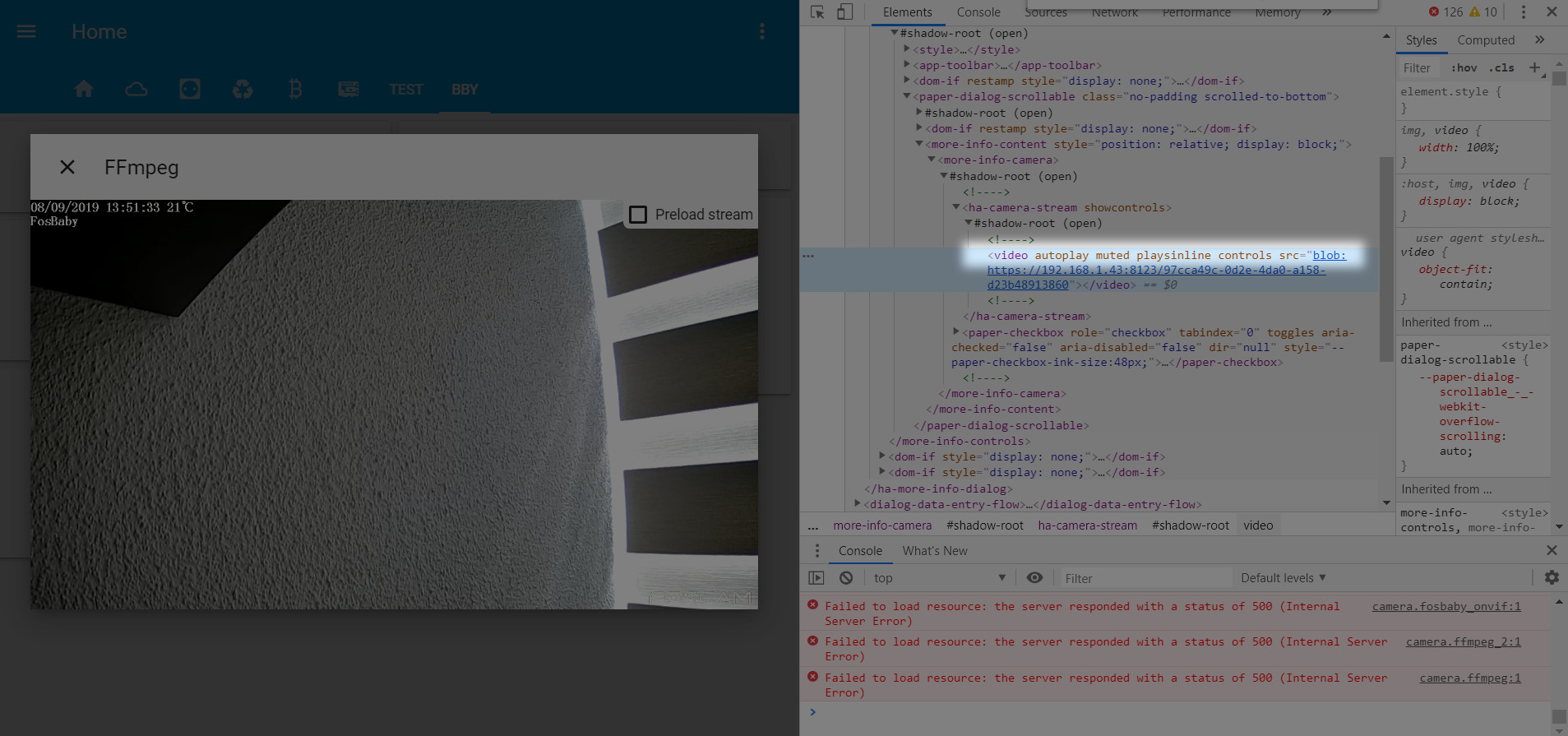Screen dimensions: 1568x736
Task: Collapse the ha-camera-stream showcontrols node
Action: pyautogui.click(x=956, y=207)
